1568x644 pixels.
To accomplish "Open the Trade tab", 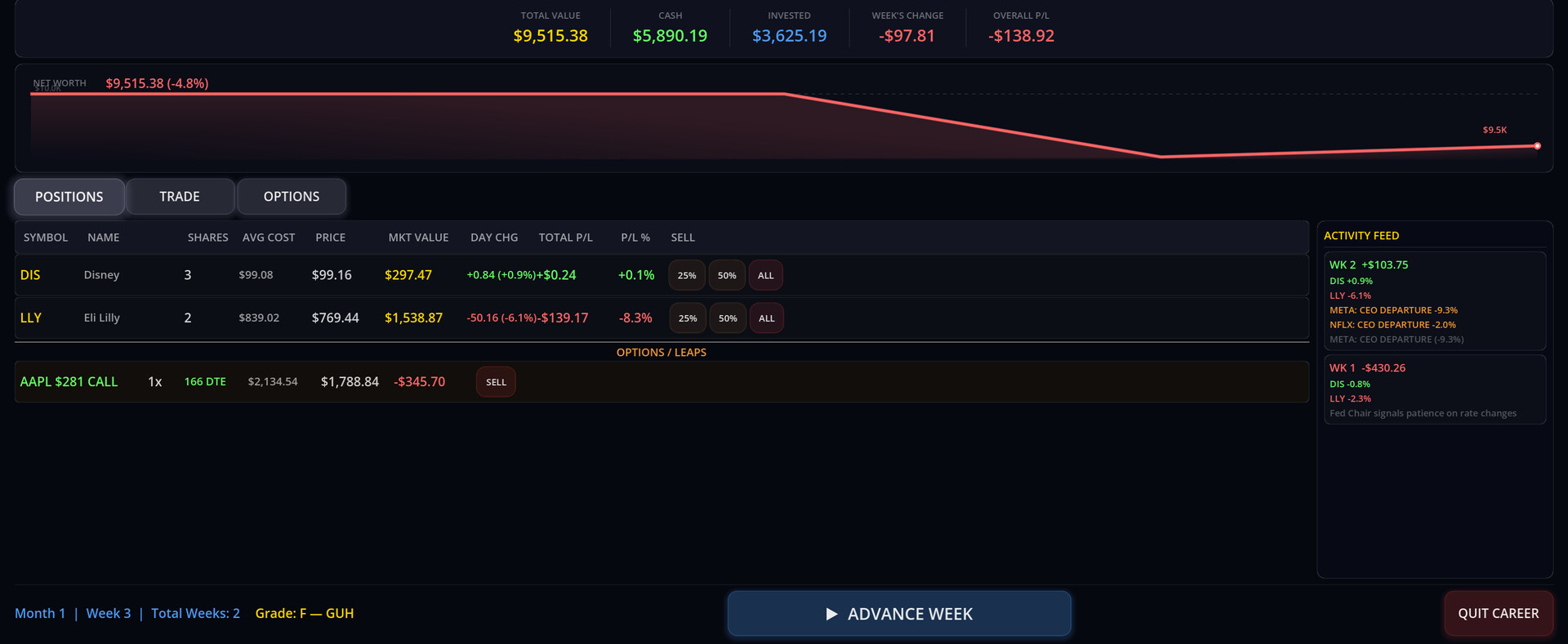I will pyautogui.click(x=180, y=197).
